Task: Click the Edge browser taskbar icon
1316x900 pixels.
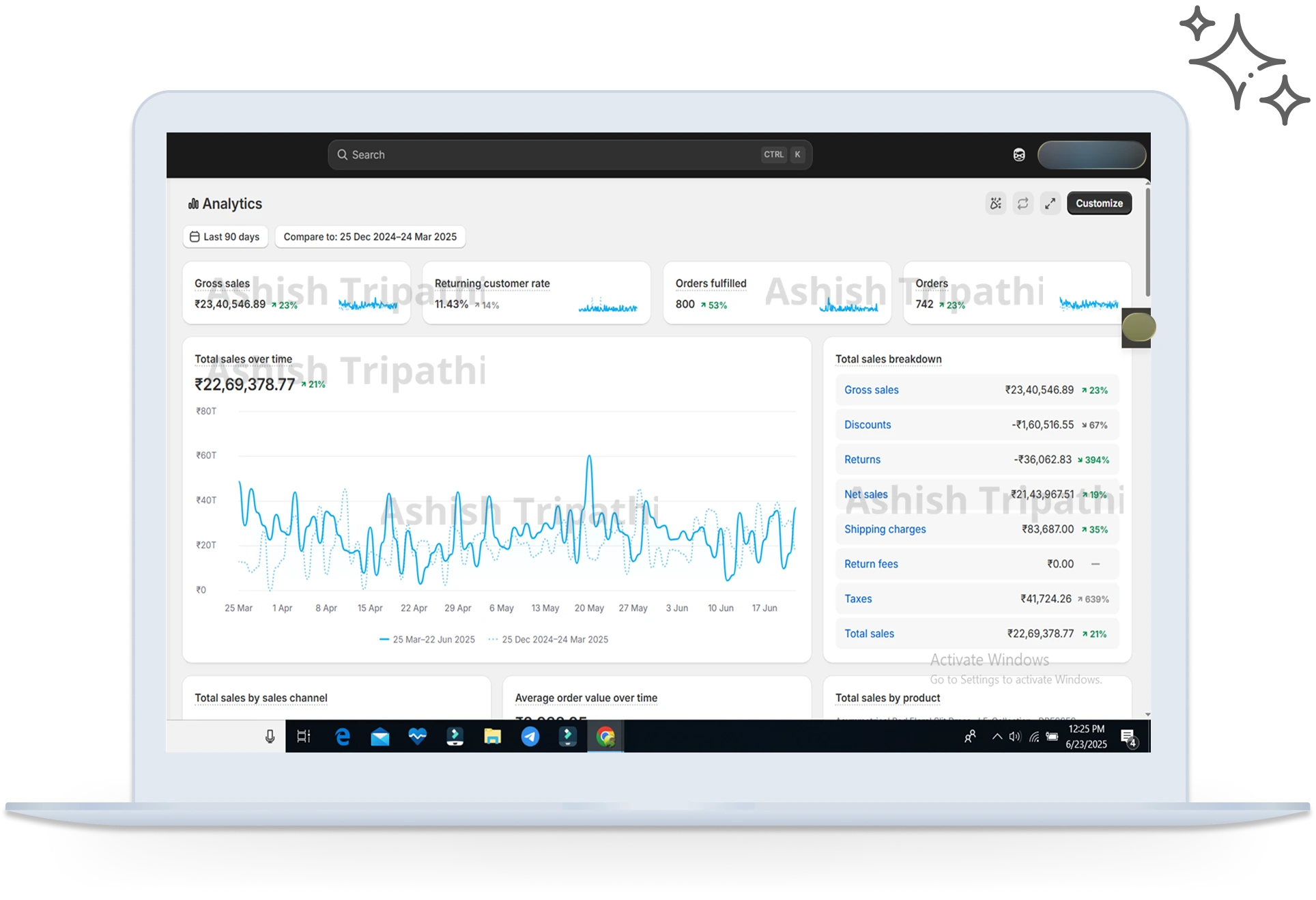Action: [343, 737]
